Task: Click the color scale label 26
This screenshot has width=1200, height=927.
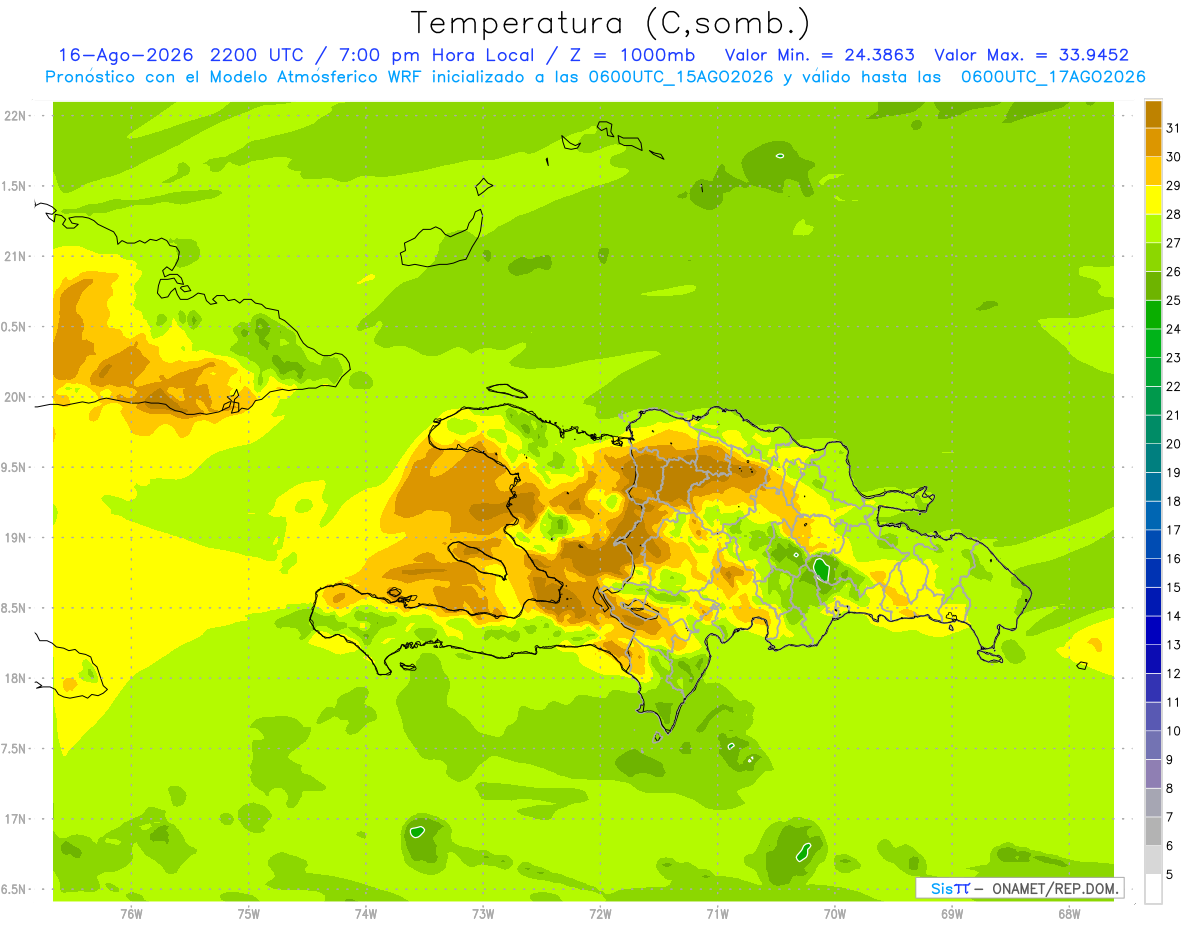Action: (1174, 272)
